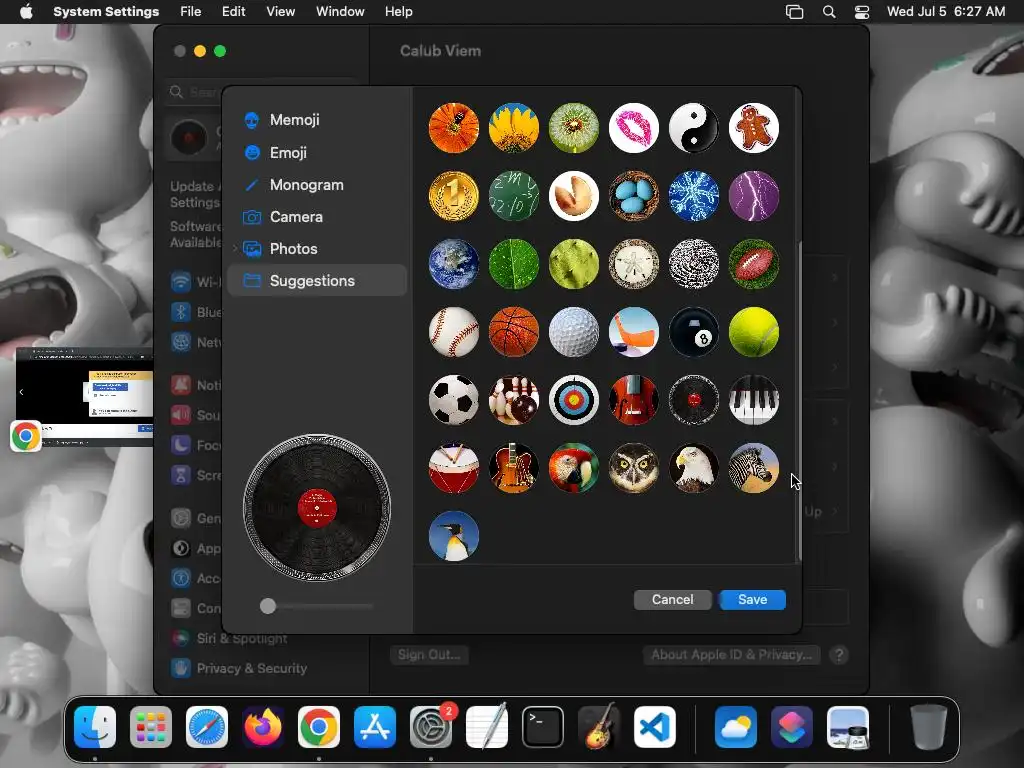The width and height of the screenshot is (1024, 768).
Task: Choose the tennis ball picture
Action: [x=754, y=332]
